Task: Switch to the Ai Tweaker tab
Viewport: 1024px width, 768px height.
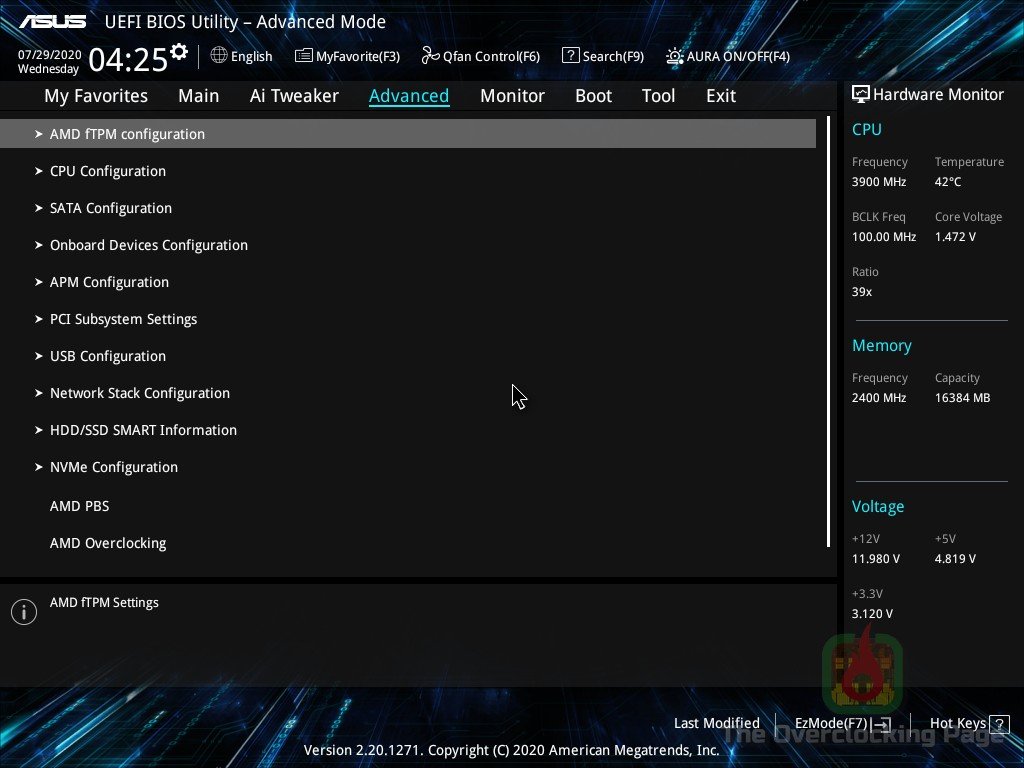Action: coord(294,95)
